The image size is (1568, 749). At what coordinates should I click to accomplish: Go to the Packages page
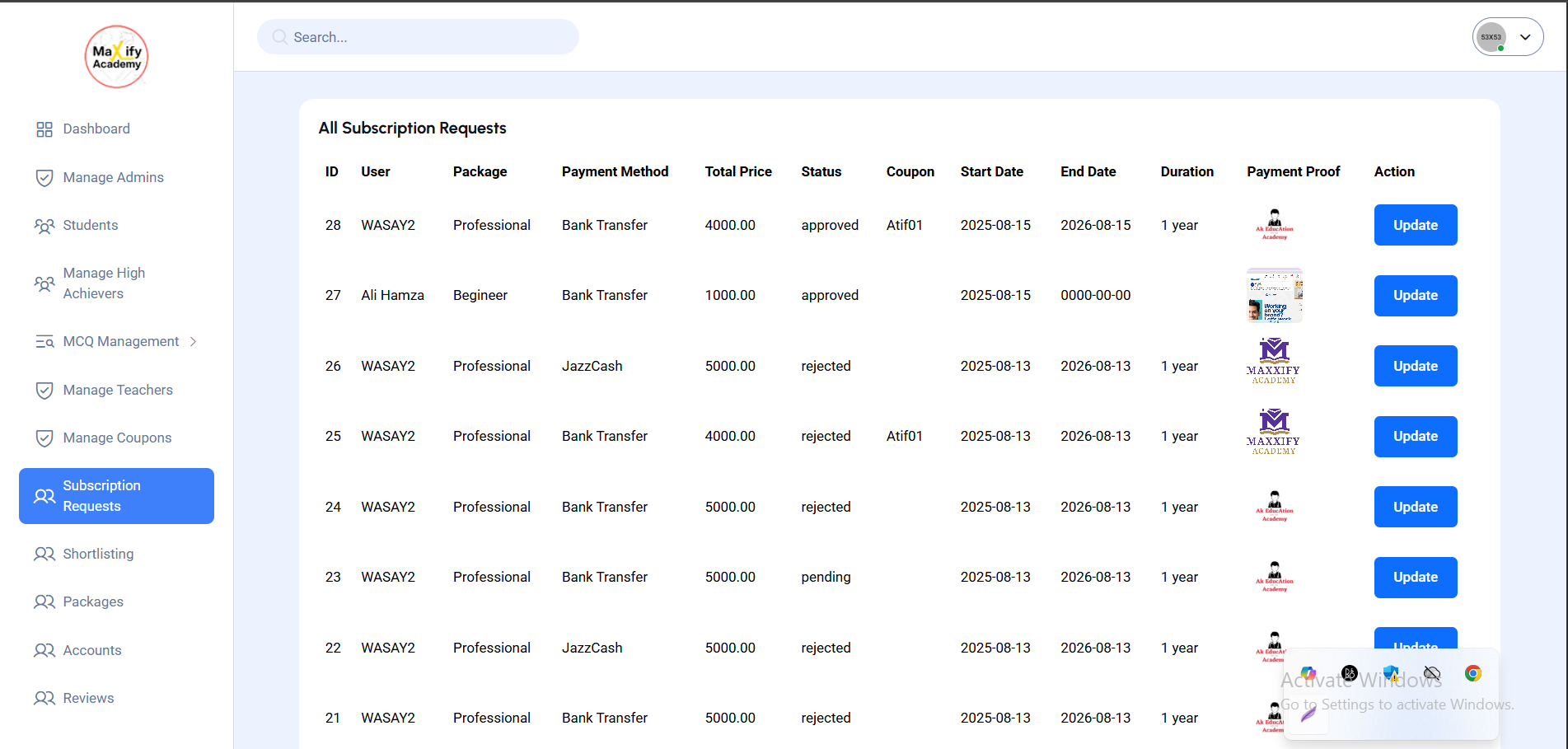(x=93, y=602)
